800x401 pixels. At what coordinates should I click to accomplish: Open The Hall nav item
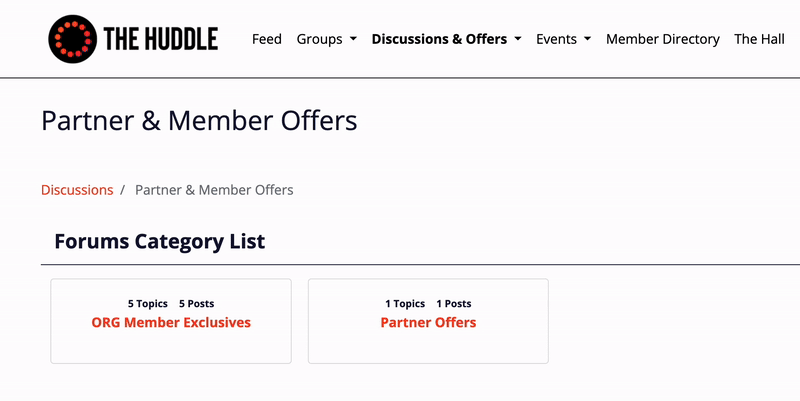759,39
